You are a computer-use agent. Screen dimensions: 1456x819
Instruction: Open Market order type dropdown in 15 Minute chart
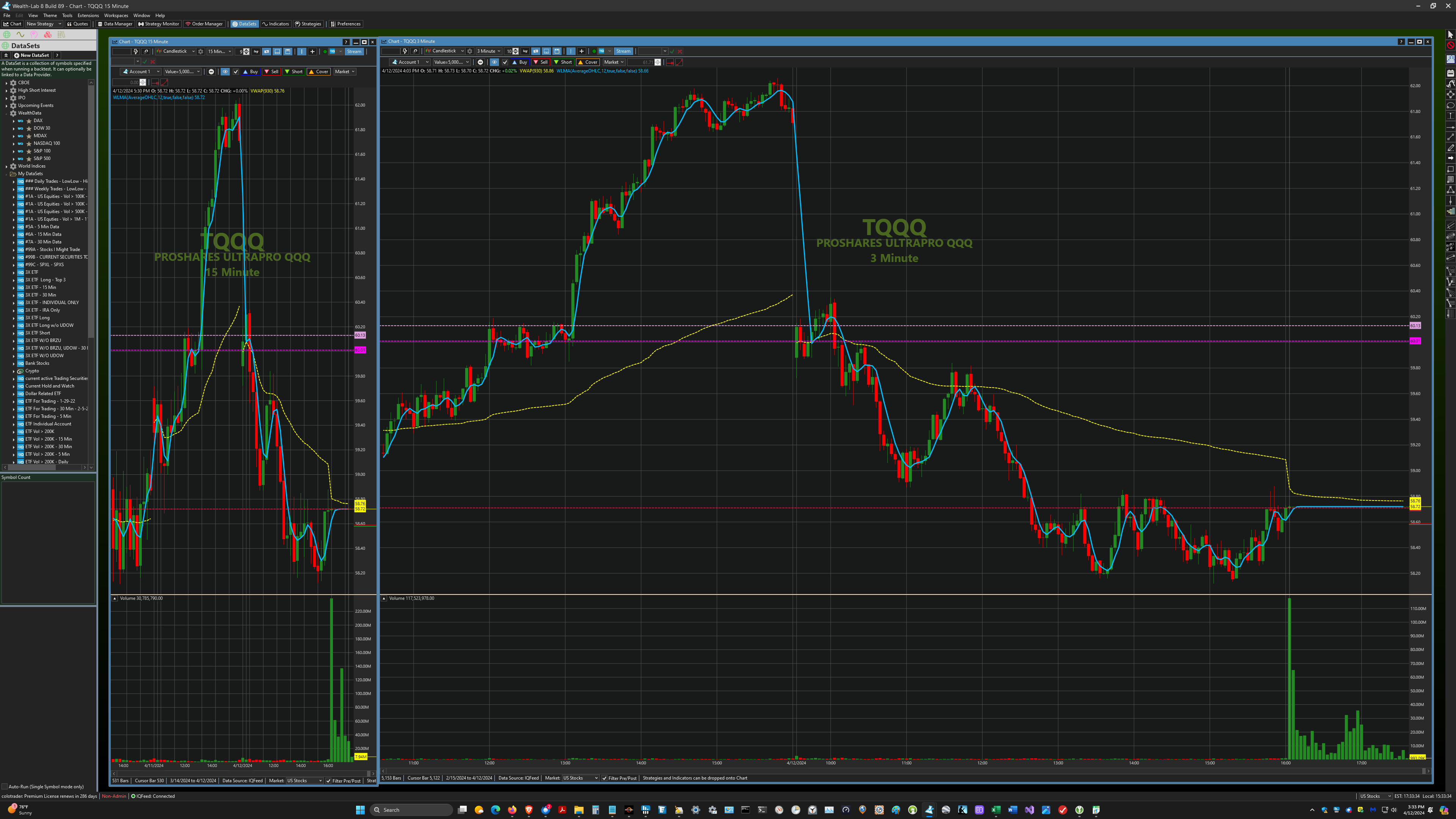coord(345,72)
